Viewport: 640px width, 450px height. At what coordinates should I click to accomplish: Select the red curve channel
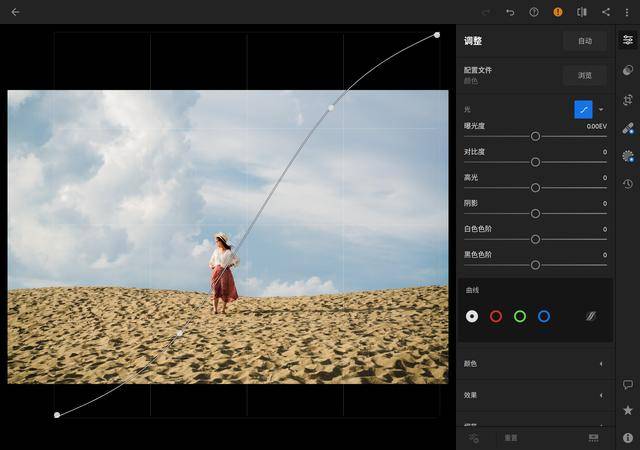(496, 316)
